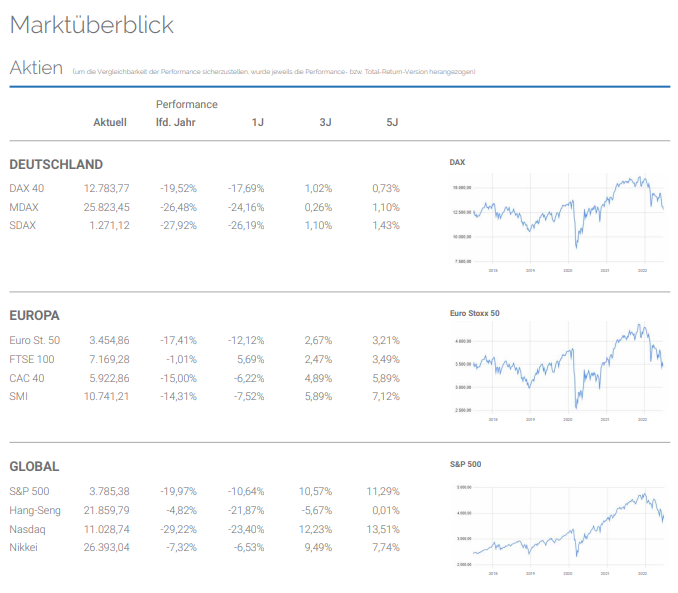Click the SMI 5J value 7,12%
The height and width of the screenshot is (593, 678).
click(385, 397)
